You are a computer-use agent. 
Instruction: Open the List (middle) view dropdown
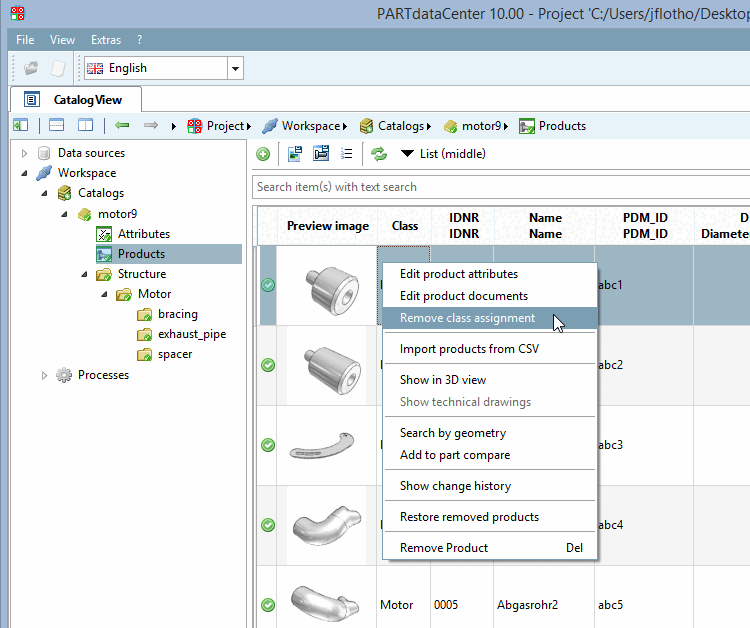(442, 154)
